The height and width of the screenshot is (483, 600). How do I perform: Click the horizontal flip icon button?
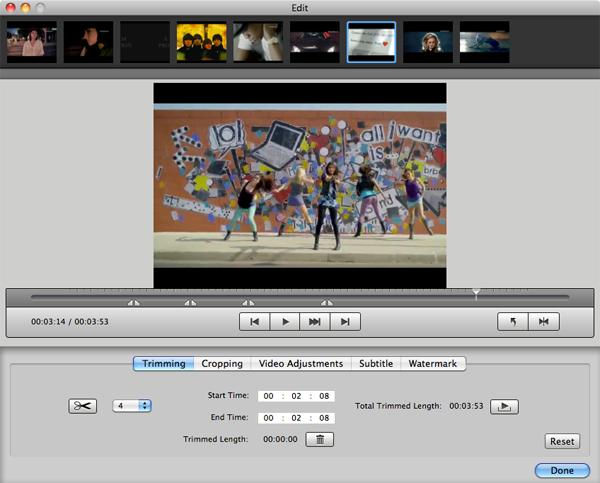pos(544,321)
